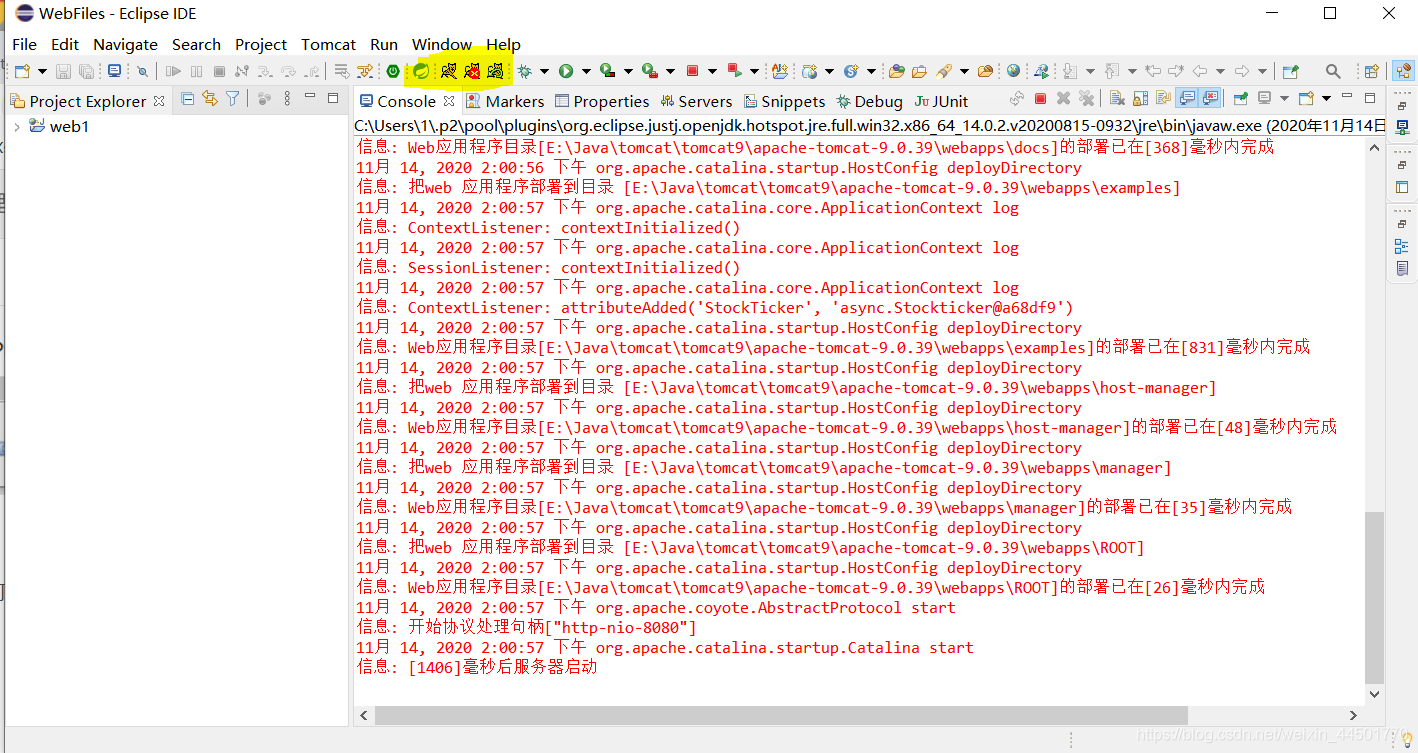The image size is (1418, 753).
Task: Click the Console horizontal scrollbar thumb
Action: pyautogui.click(x=780, y=715)
